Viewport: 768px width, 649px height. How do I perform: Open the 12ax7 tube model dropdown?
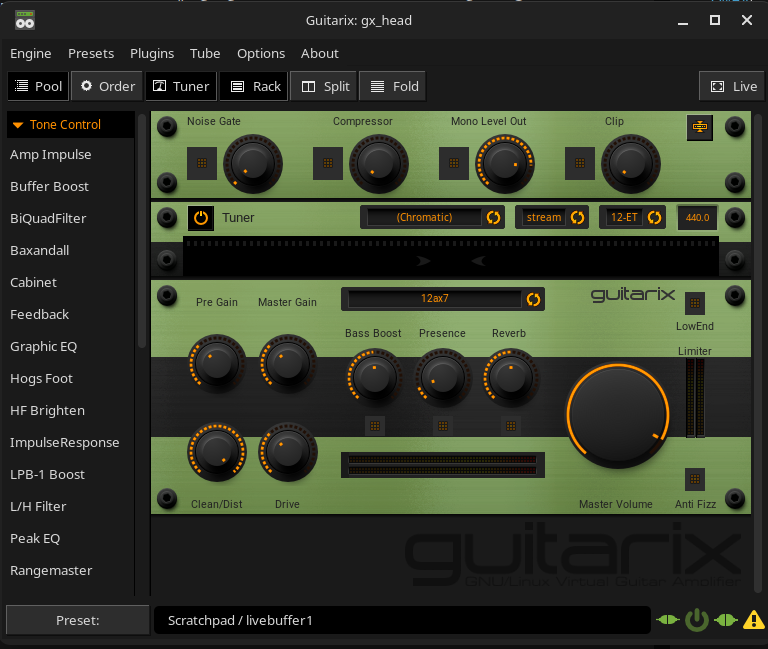pos(434,299)
